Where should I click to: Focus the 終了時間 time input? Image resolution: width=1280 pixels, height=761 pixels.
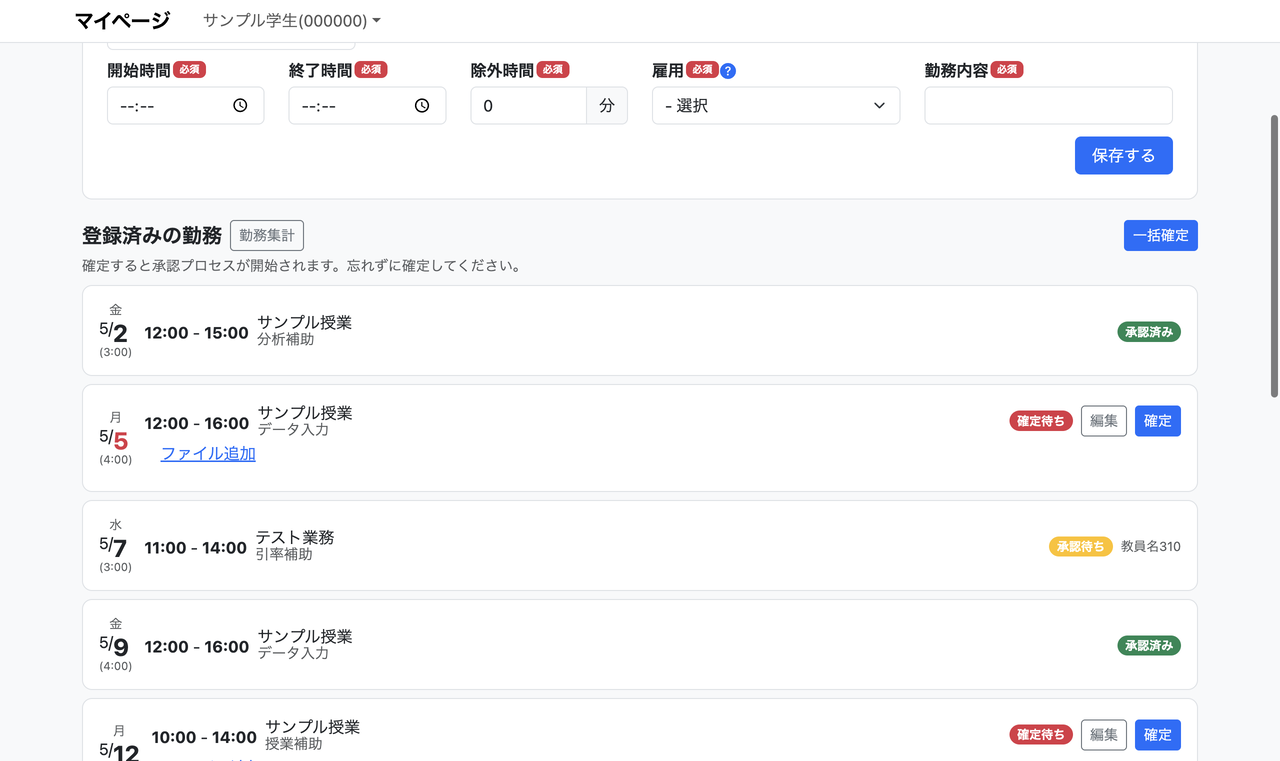coord(368,105)
